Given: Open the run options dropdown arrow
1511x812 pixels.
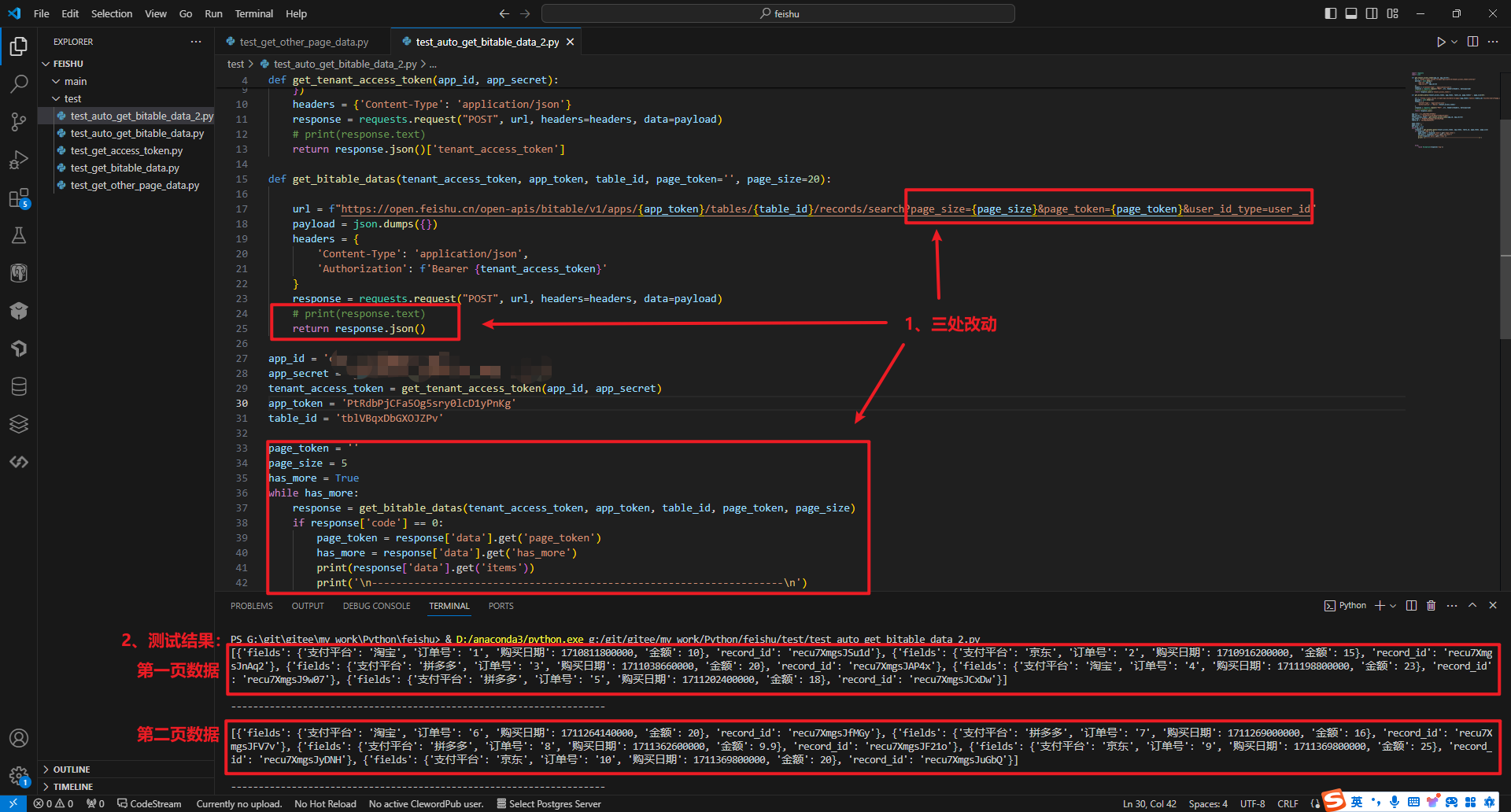Looking at the screenshot, I should point(1454,42).
